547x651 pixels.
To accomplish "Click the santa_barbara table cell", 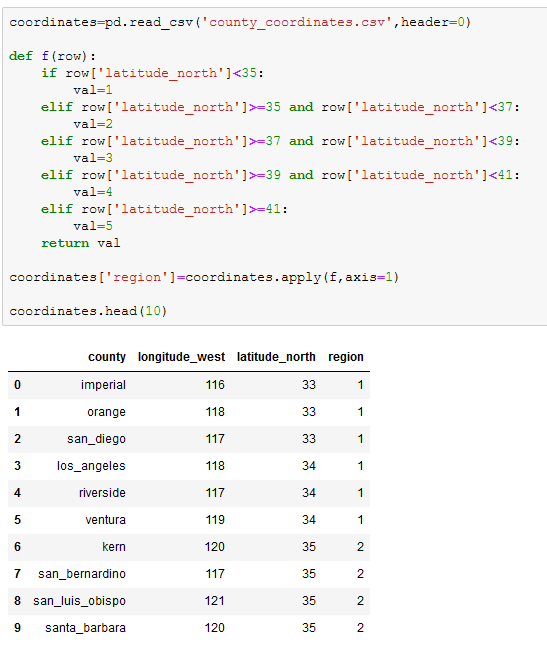I will pyautogui.click(x=85, y=628).
